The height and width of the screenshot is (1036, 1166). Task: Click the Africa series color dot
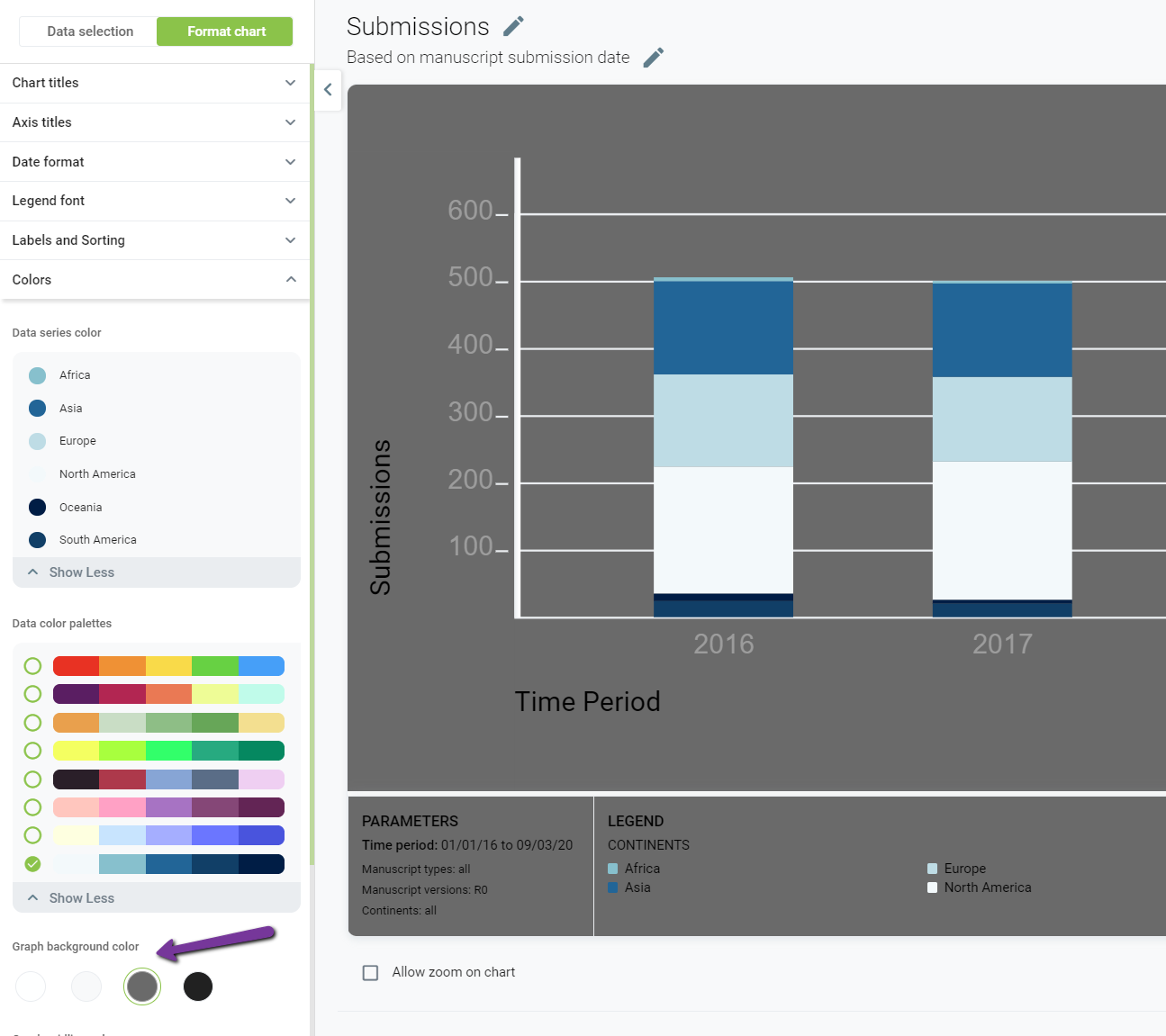37,375
